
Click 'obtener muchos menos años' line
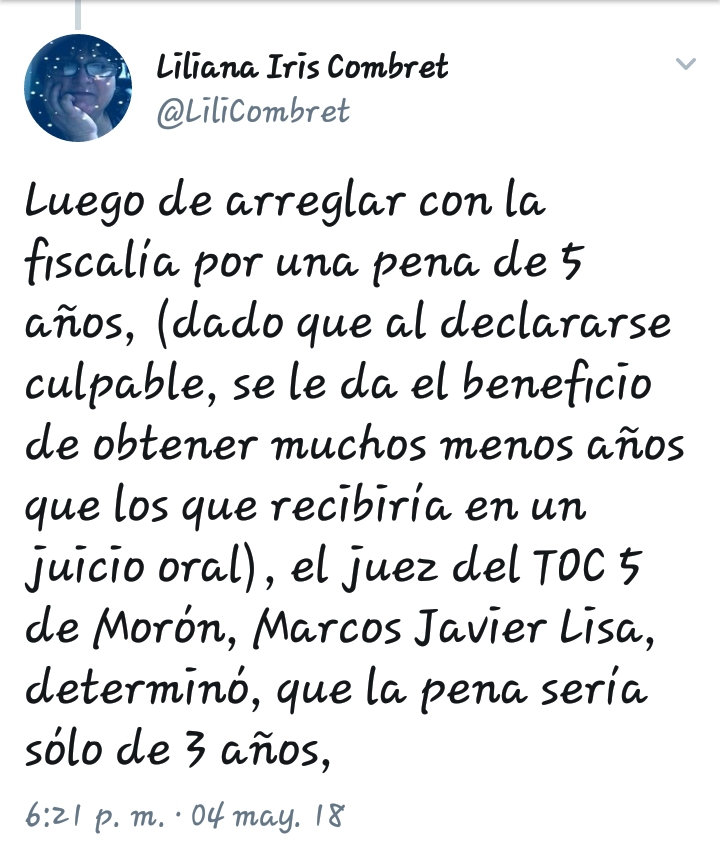coord(388,444)
